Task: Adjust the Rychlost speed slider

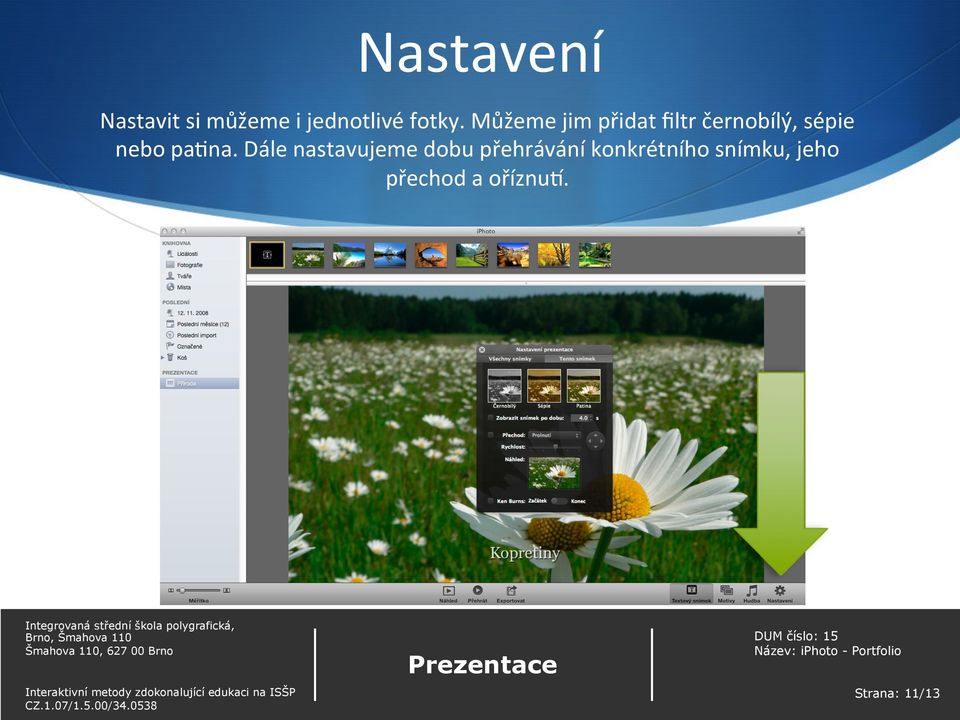Action: click(x=555, y=448)
